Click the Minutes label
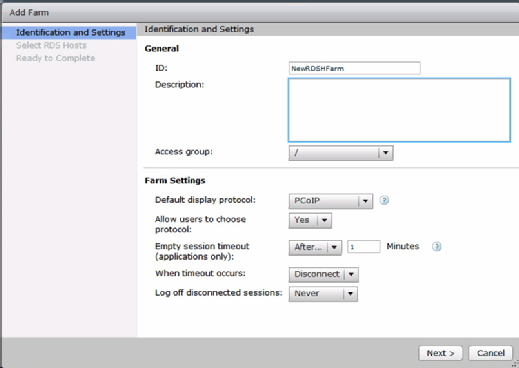 (x=403, y=246)
